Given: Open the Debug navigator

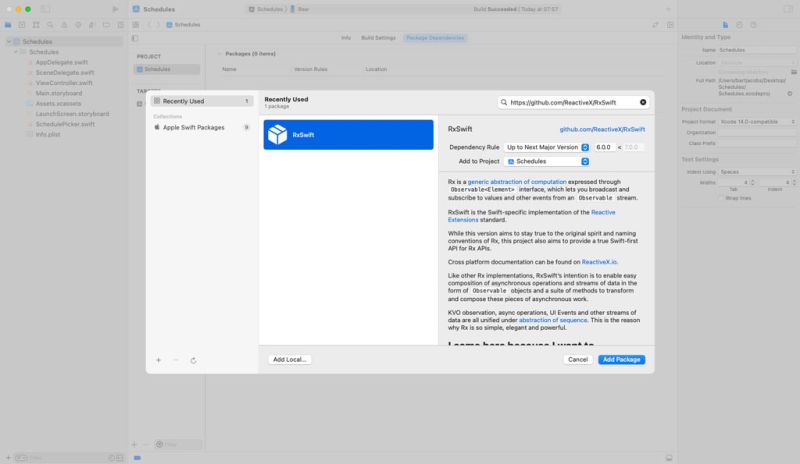Looking at the screenshot, I should (x=92, y=25).
